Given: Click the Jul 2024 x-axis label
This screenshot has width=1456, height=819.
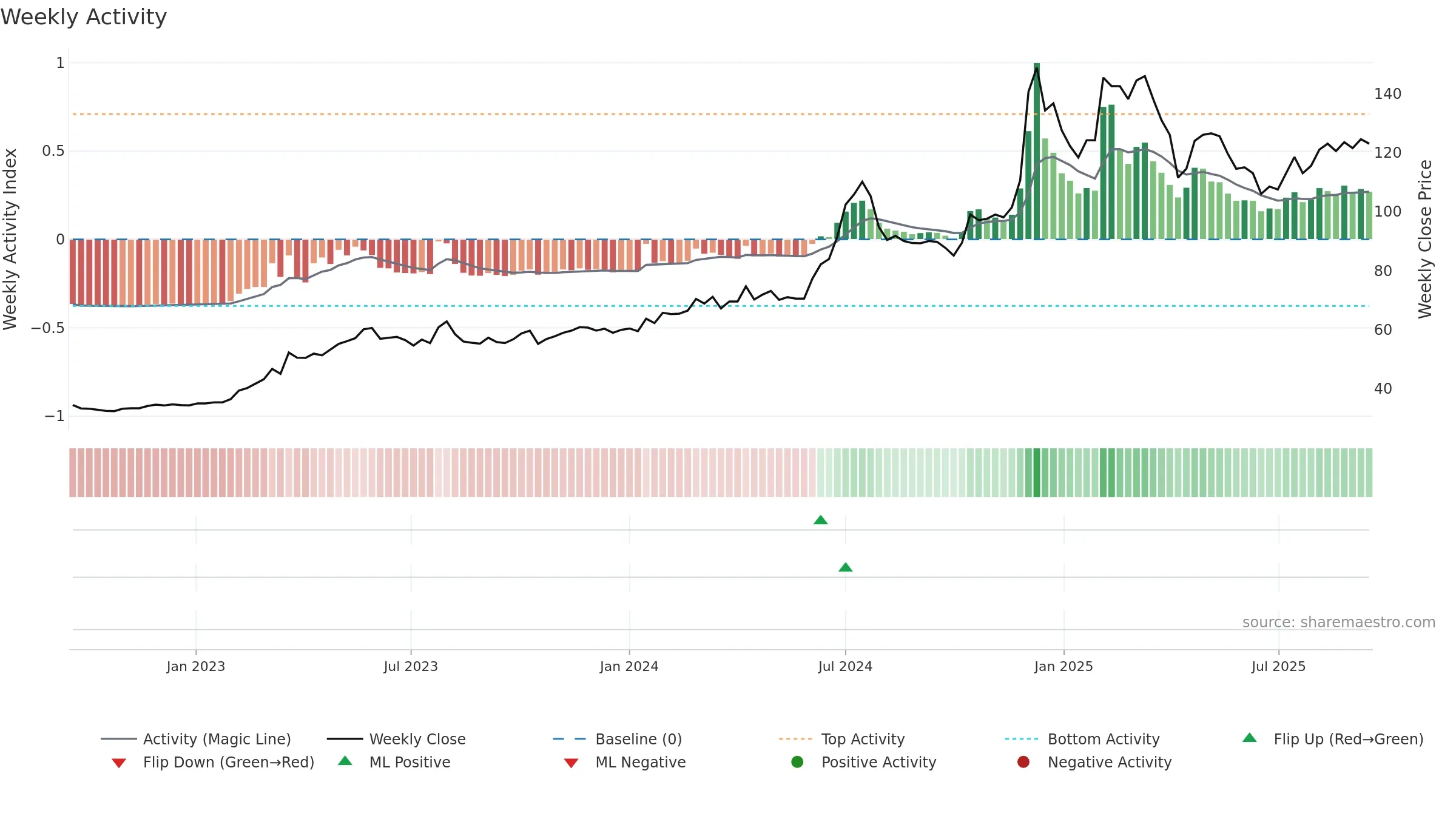Looking at the screenshot, I should click(845, 667).
